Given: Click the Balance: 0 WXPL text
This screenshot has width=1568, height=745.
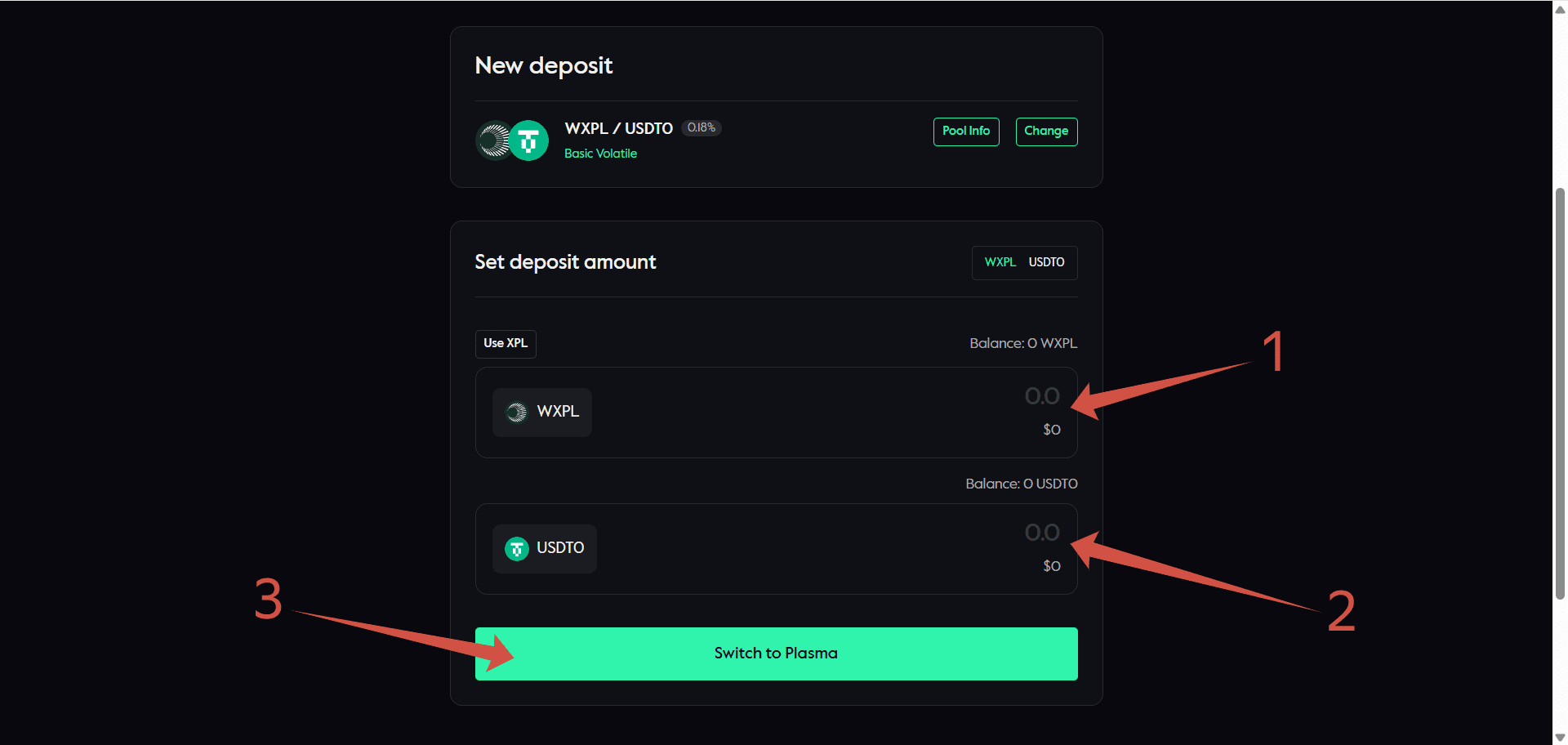Looking at the screenshot, I should pyautogui.click(x=1022, y=343).
